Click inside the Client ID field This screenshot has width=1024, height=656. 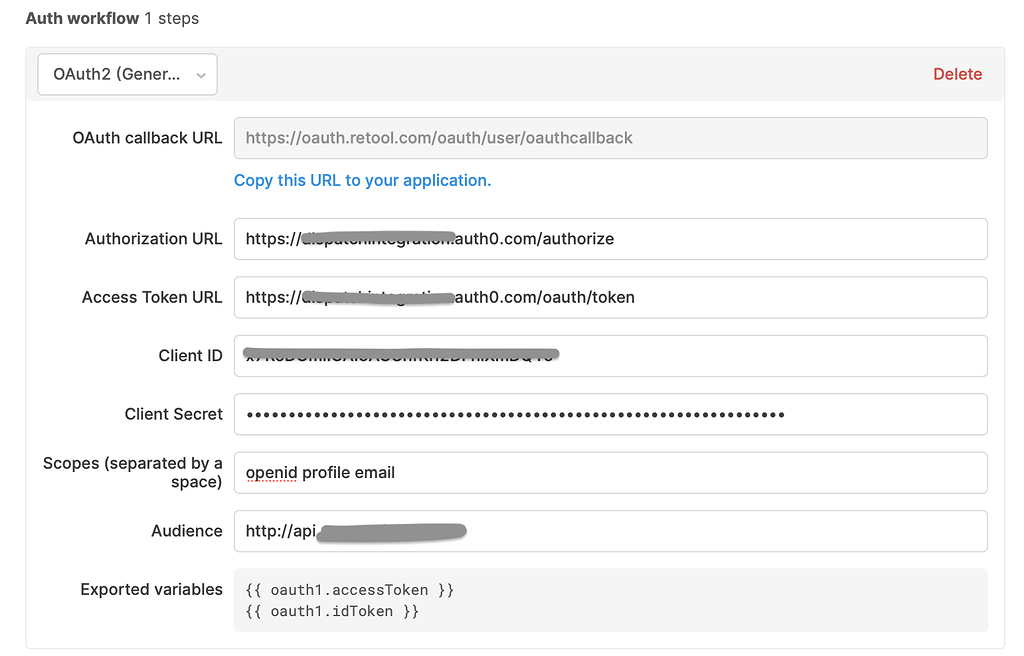[610, 356]
